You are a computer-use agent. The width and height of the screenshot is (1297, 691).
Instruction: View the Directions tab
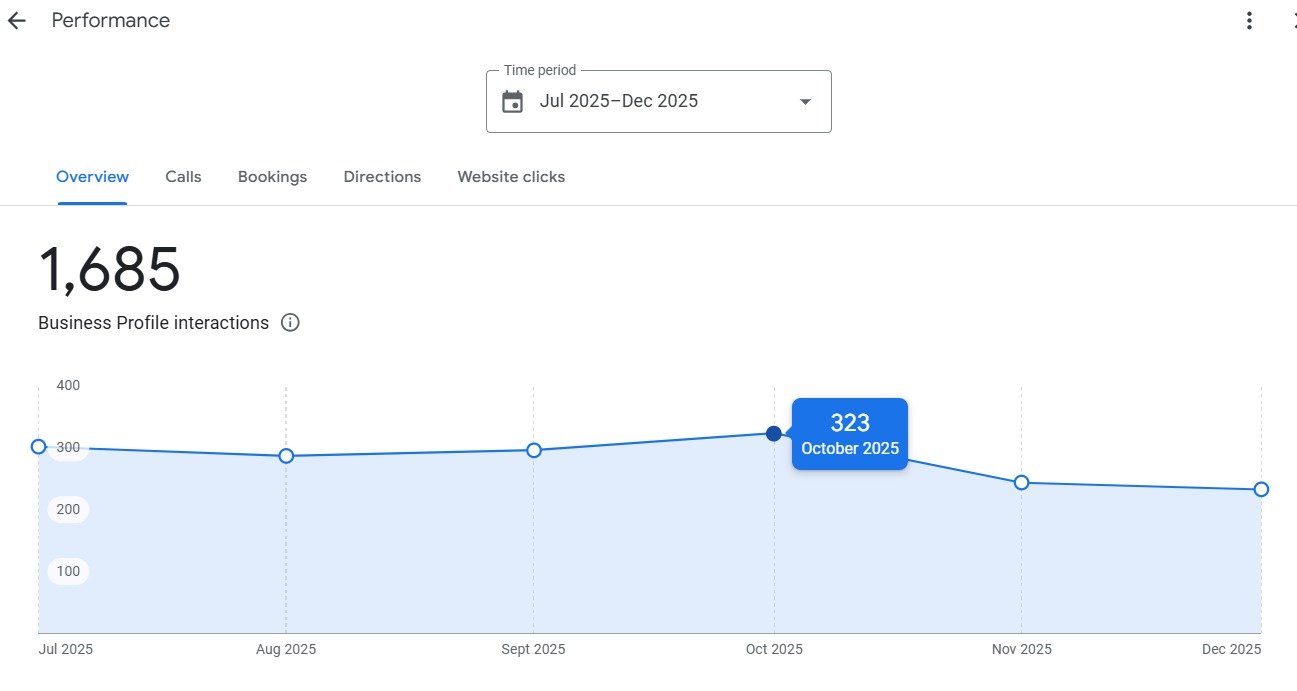[x=382, y=177]
